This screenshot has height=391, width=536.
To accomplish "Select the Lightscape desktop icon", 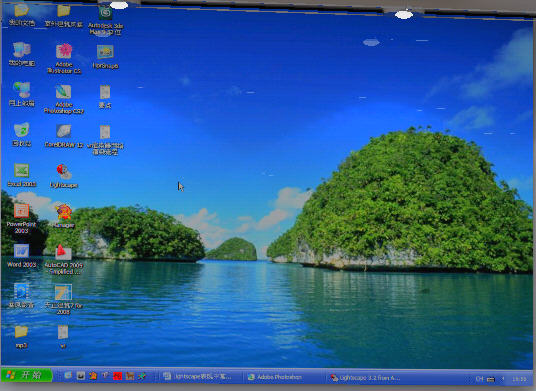I will coord(64,176).
